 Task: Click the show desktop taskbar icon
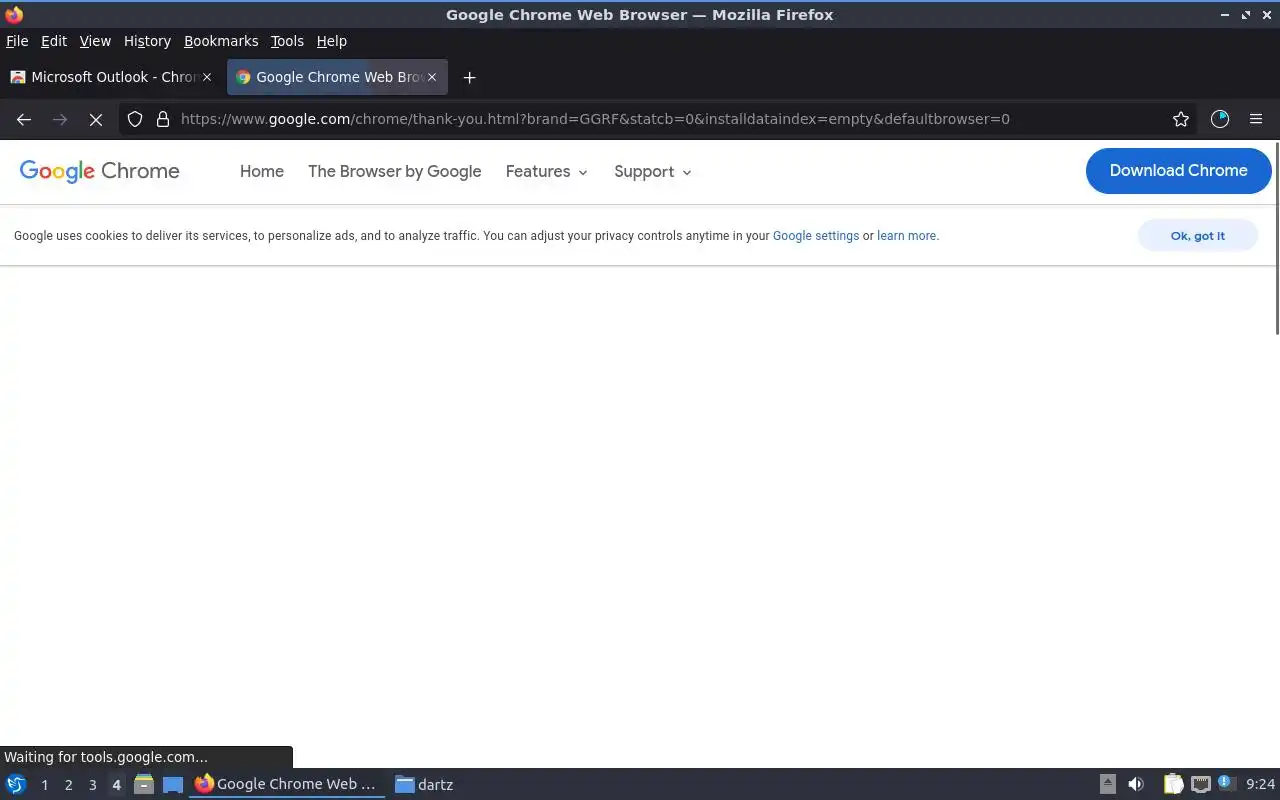click(173, 784)
